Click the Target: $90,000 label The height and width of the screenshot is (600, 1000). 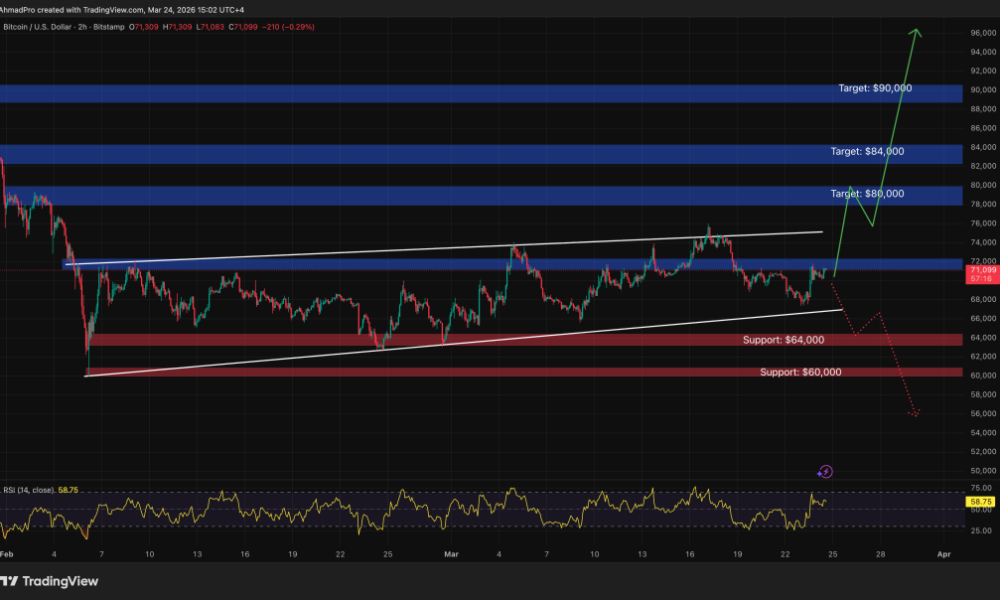[874, 89]
